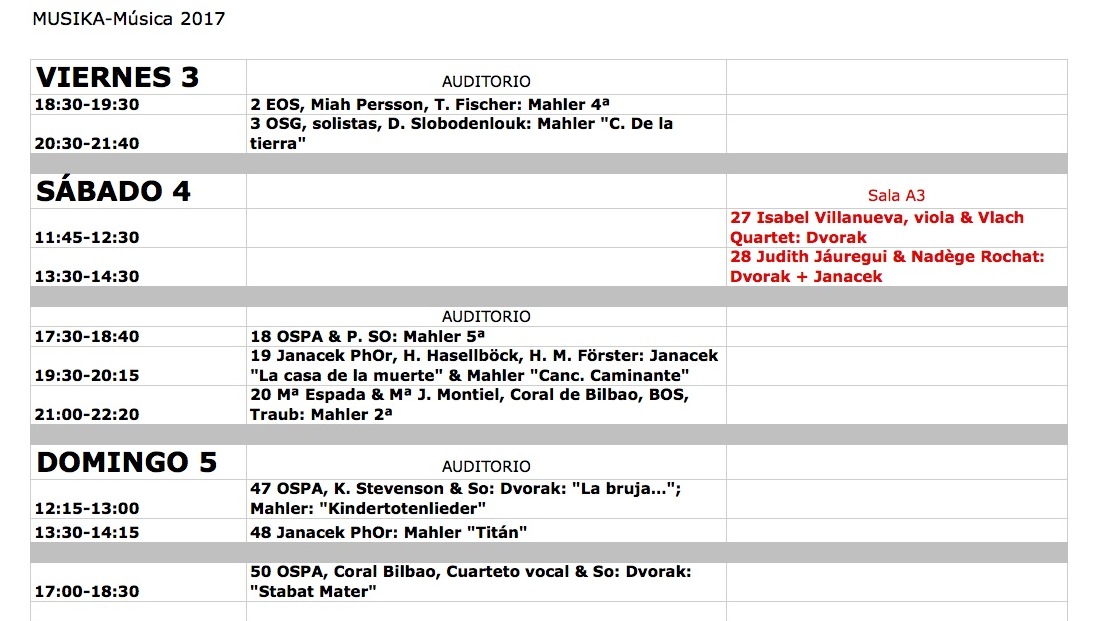Select the 21:00-22:20 time slot cell
1102x621 pixels.
coord(87,414)
